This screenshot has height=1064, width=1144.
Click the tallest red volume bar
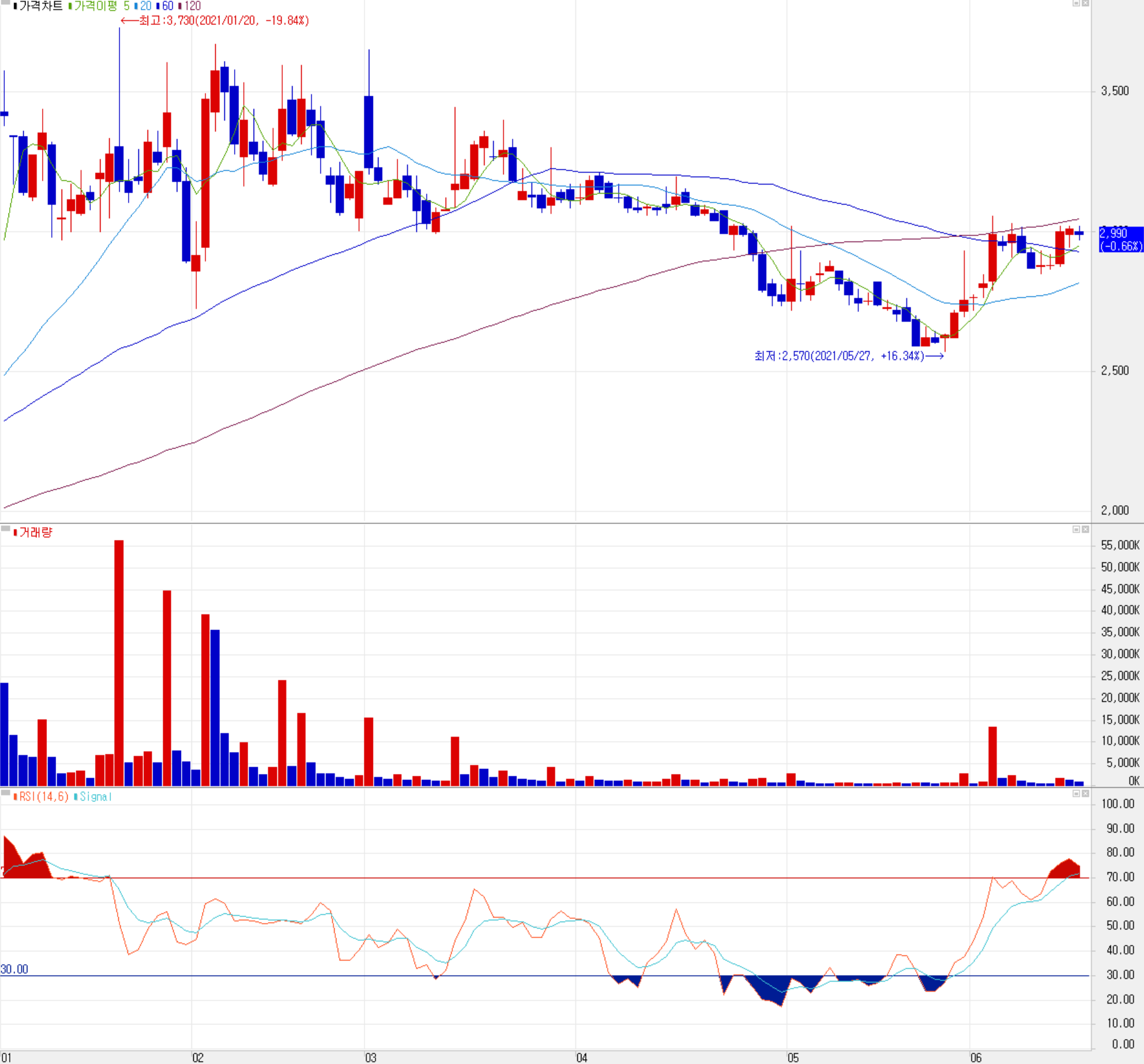[119, 663]
